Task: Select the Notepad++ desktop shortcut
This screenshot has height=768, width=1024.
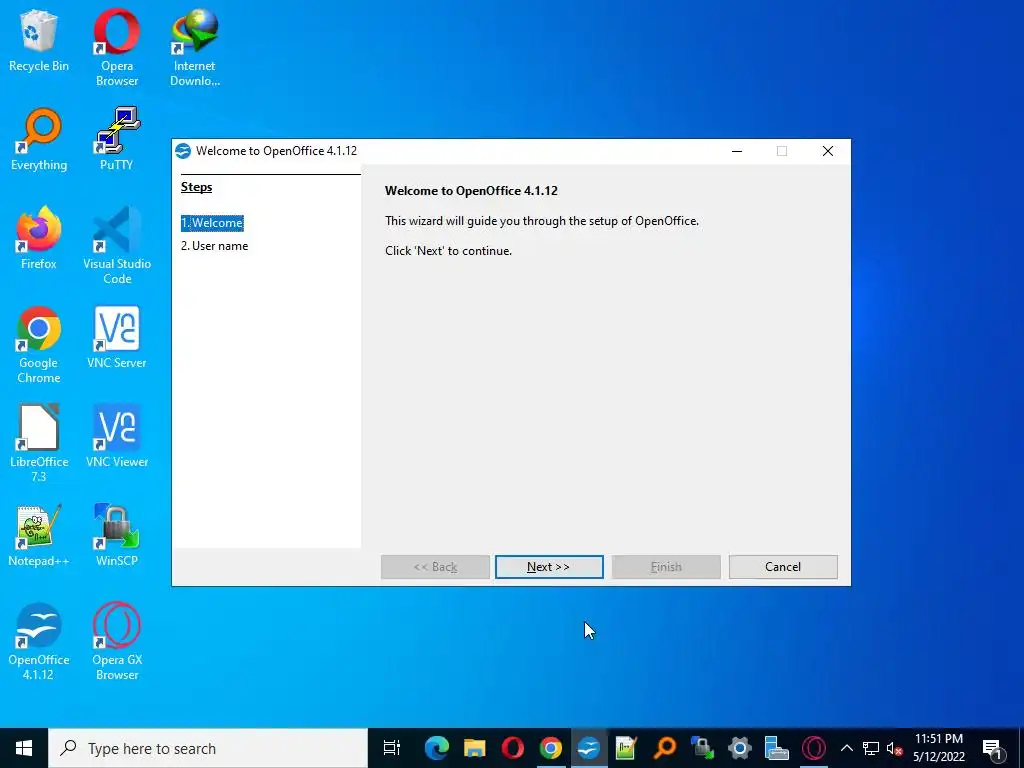Action: click(39, 535)
